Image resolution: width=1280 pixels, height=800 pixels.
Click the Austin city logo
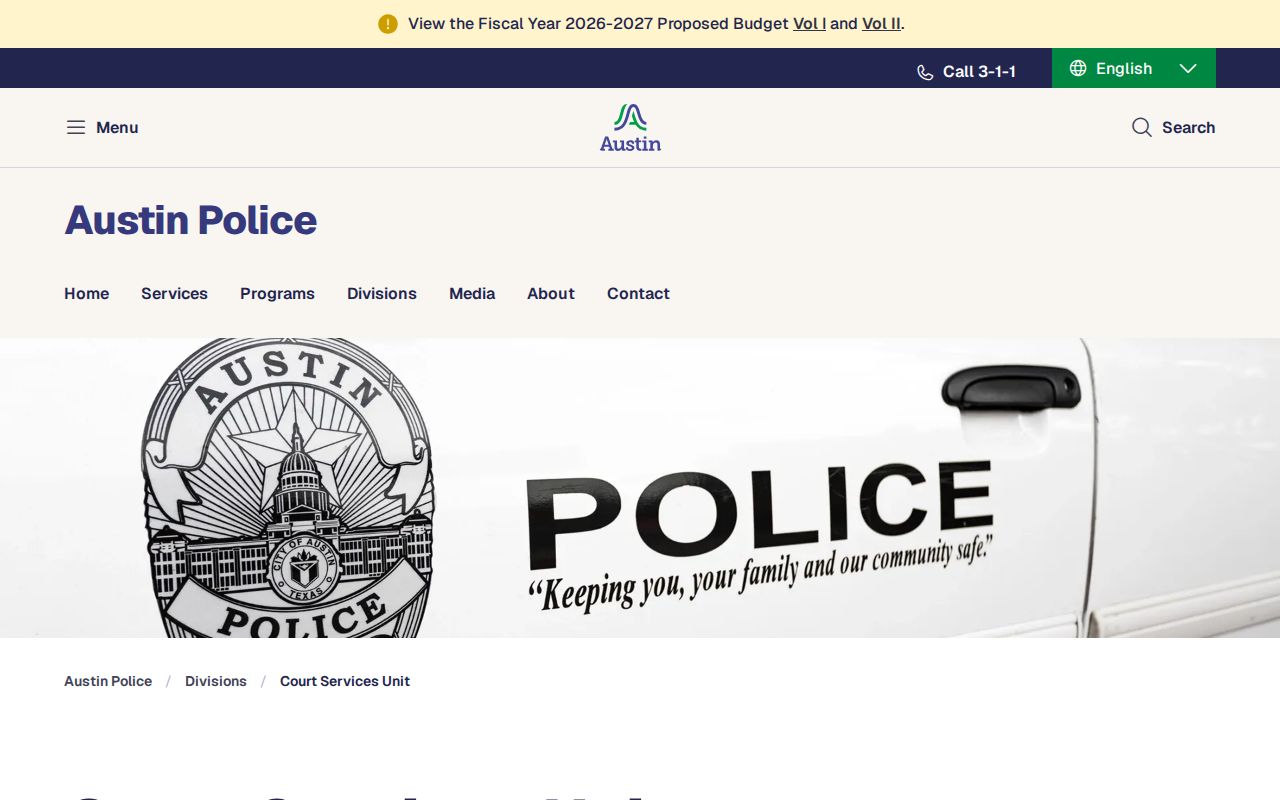pyautogui.click(x=630, y=128)
